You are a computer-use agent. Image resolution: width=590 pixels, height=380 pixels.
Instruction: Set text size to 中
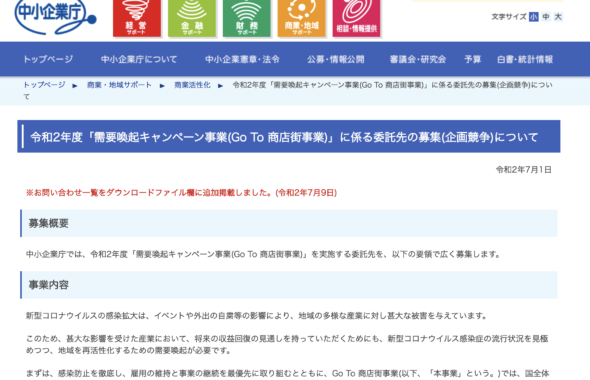(546, 17)
